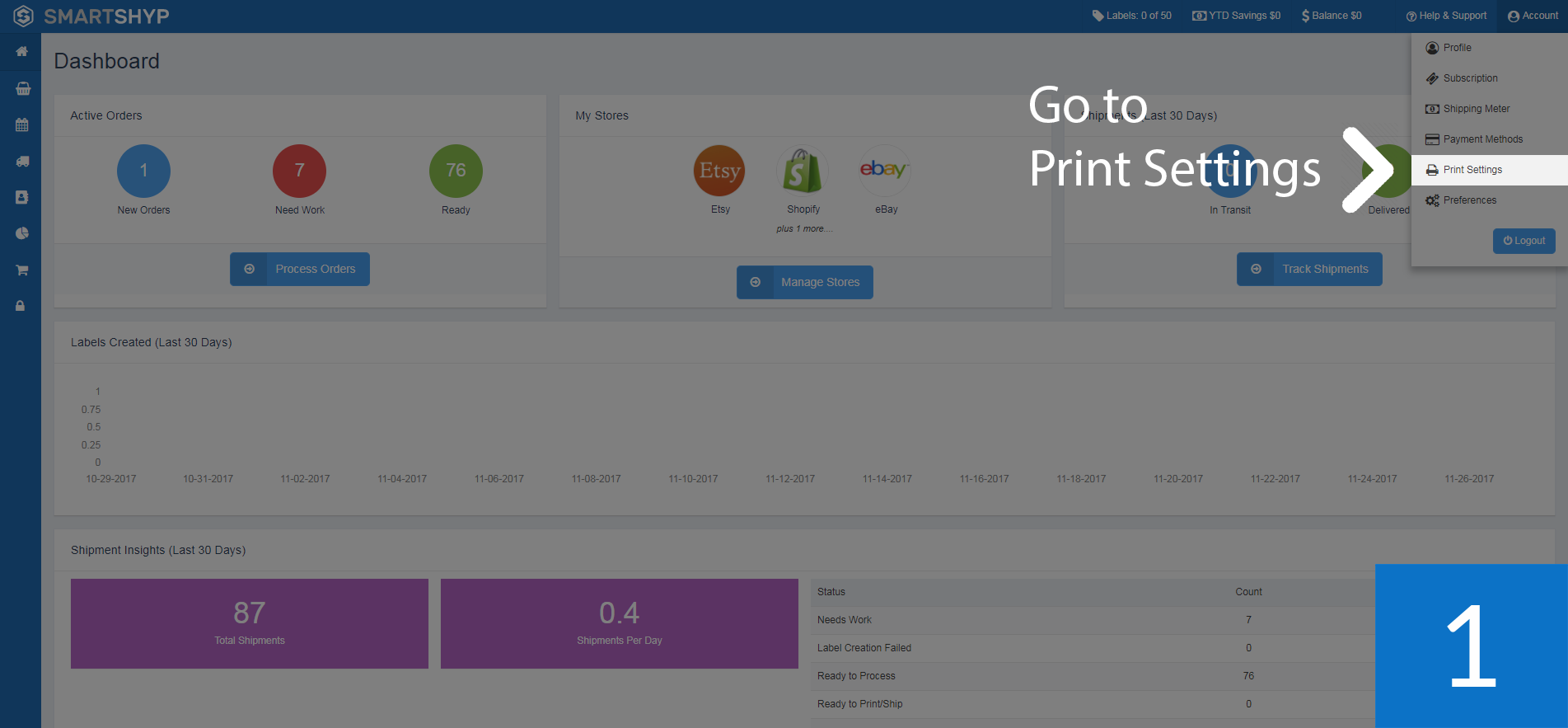Open the shipments truck icon in sidebar
This screenshot has width=1568, height=728.
(22, 162)
